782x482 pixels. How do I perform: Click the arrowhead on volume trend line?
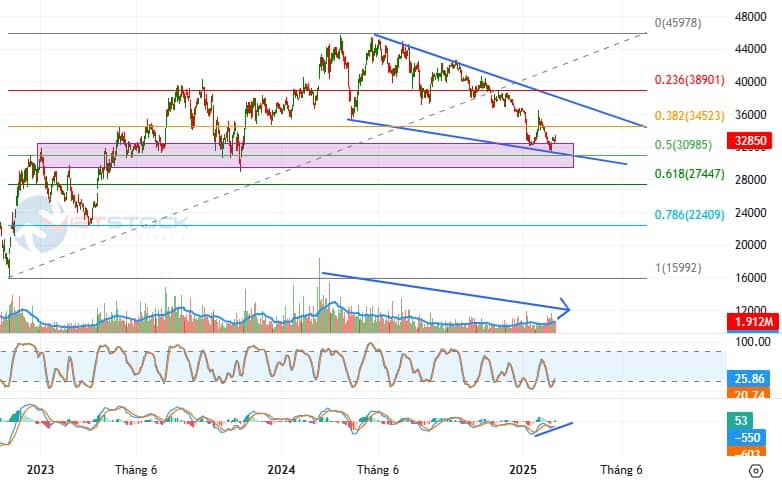point(564,307)
